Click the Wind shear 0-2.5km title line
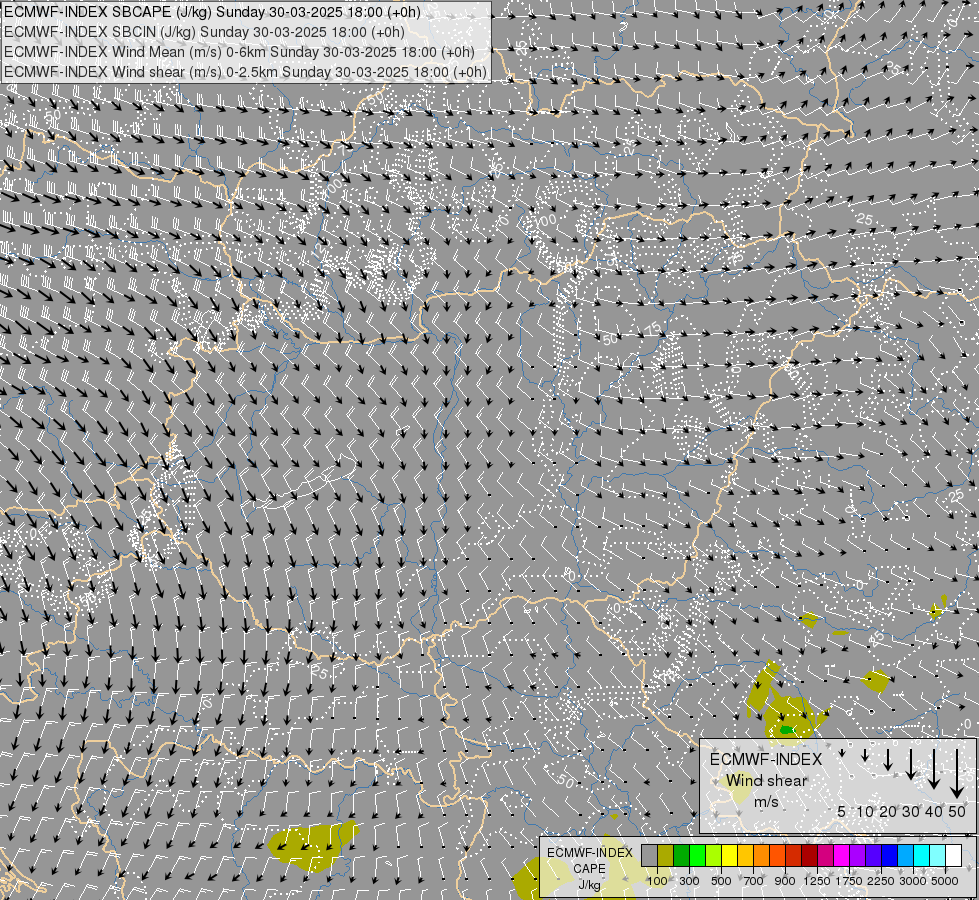The height and width of the screenshot is (900, 979). [x=245, y=72]
